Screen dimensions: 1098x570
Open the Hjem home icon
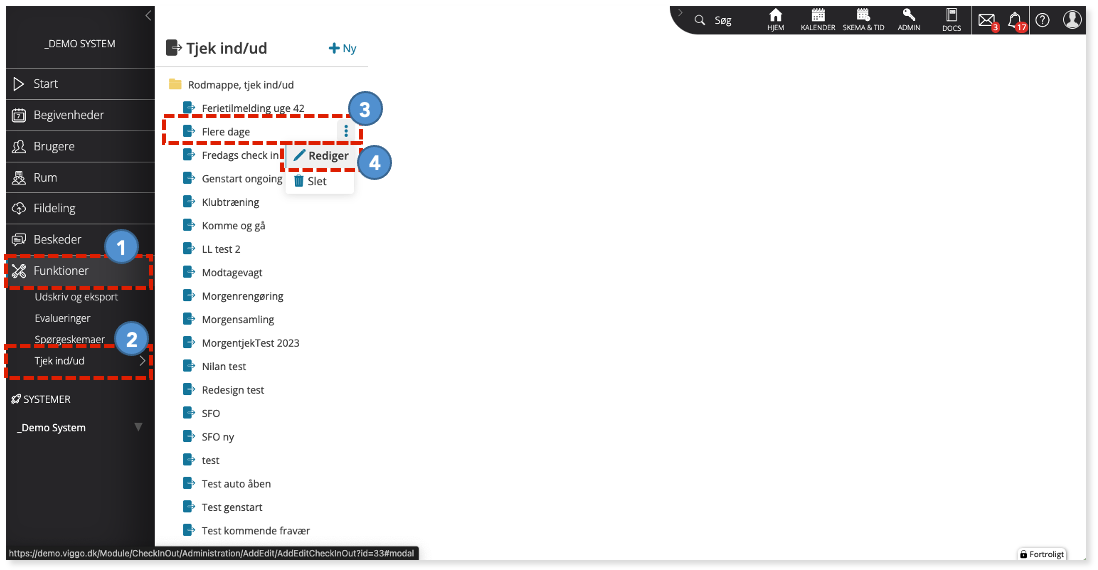pyautogui.click(x=775, y=20)
